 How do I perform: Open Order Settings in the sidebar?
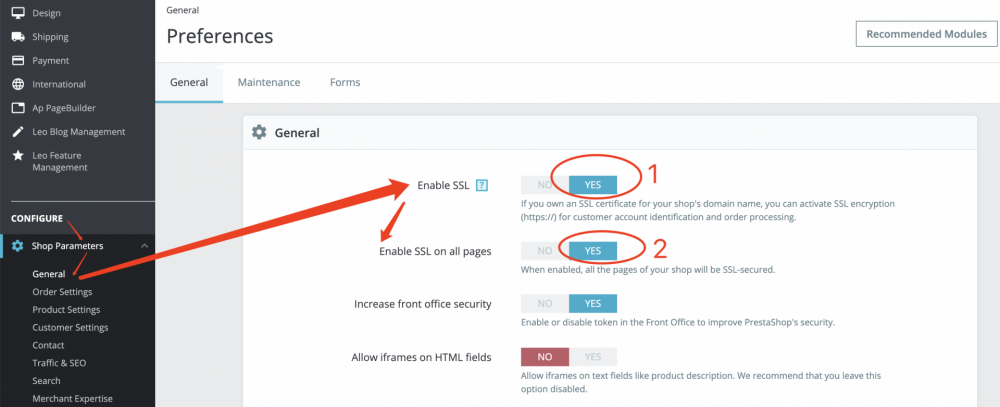point(62,292)
